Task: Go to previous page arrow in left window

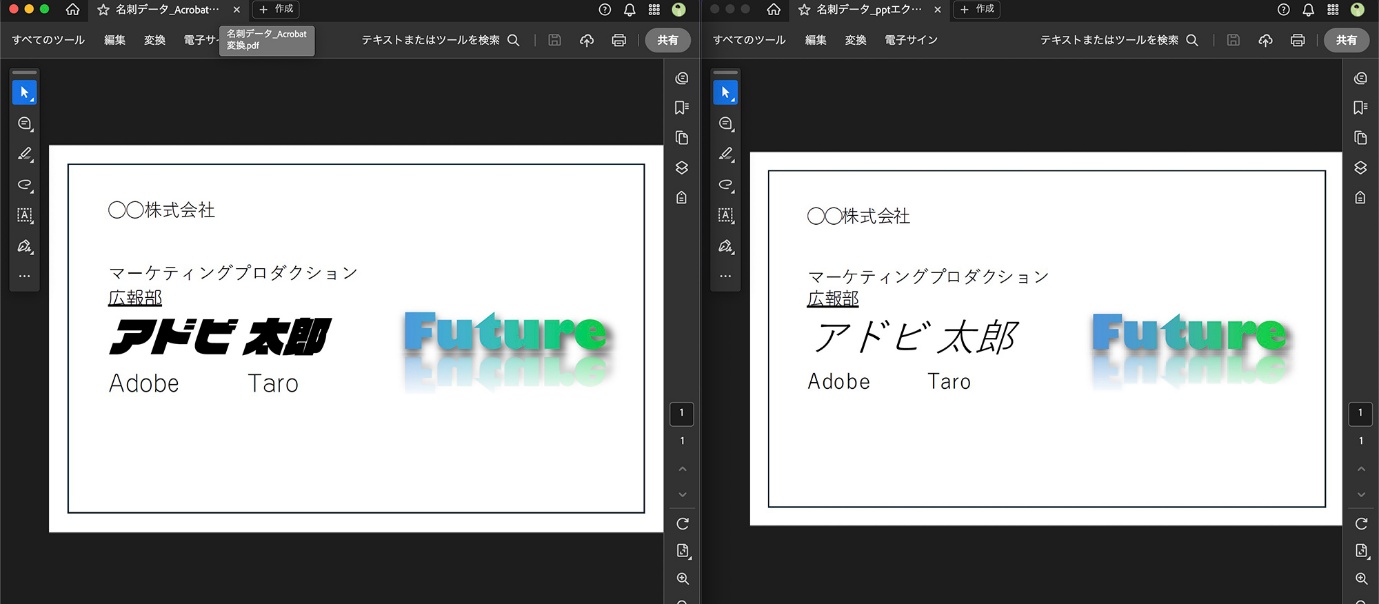Action: [x=682, y=468]
